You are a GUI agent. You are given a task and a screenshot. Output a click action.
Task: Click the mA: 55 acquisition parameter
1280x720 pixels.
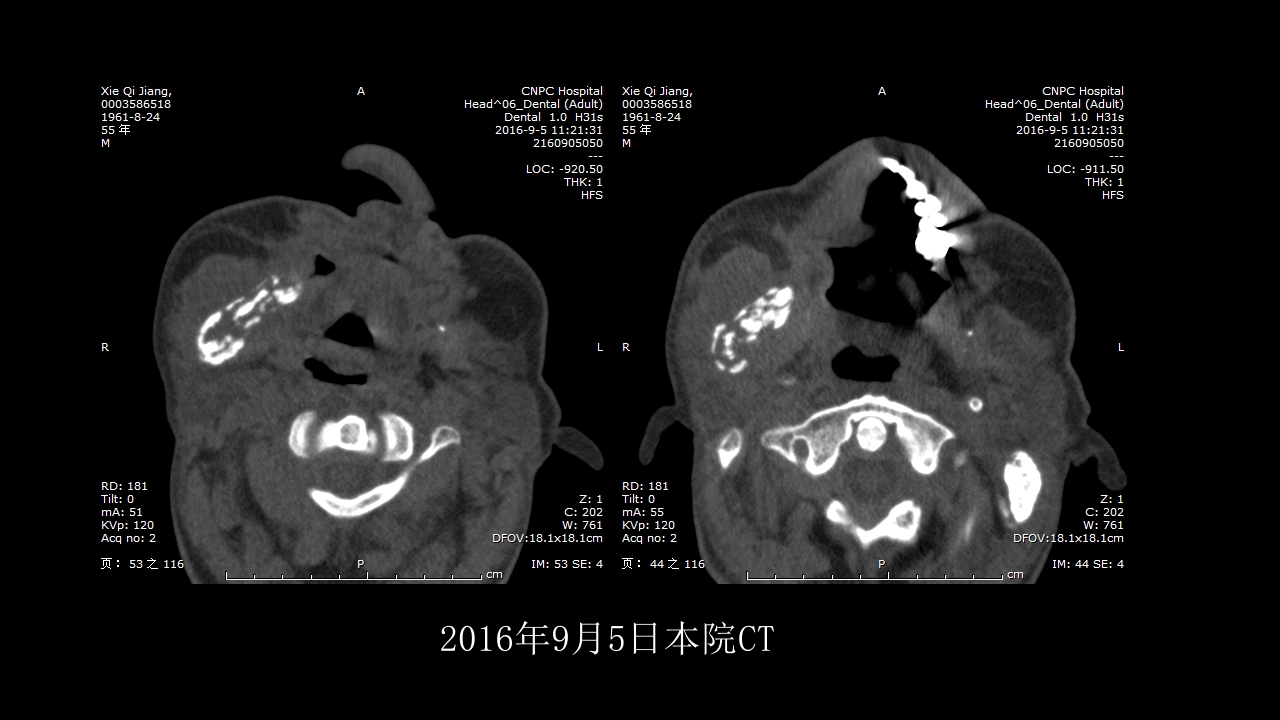coord(645,512)
